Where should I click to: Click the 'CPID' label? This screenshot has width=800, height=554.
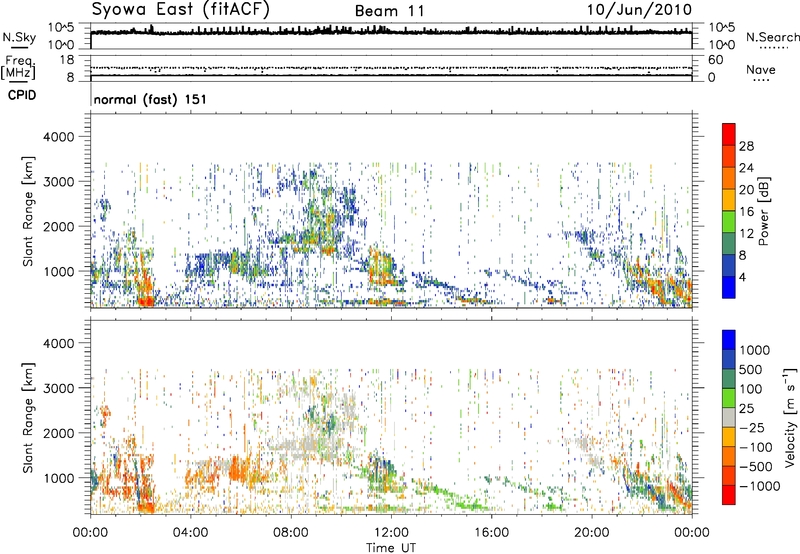(x=22, y=95)
